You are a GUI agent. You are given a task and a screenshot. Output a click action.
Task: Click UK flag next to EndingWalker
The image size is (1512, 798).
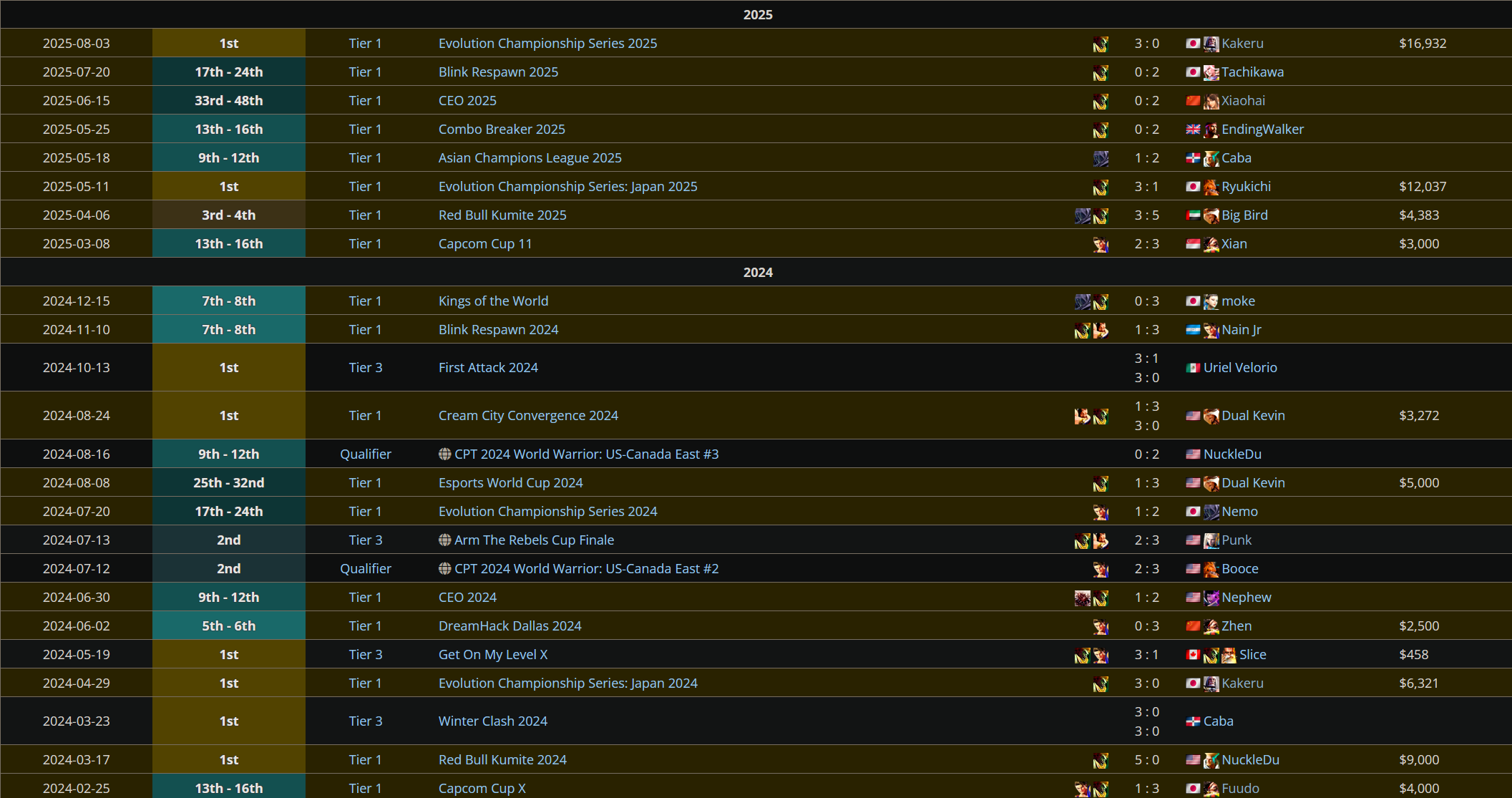point(1192,130)
